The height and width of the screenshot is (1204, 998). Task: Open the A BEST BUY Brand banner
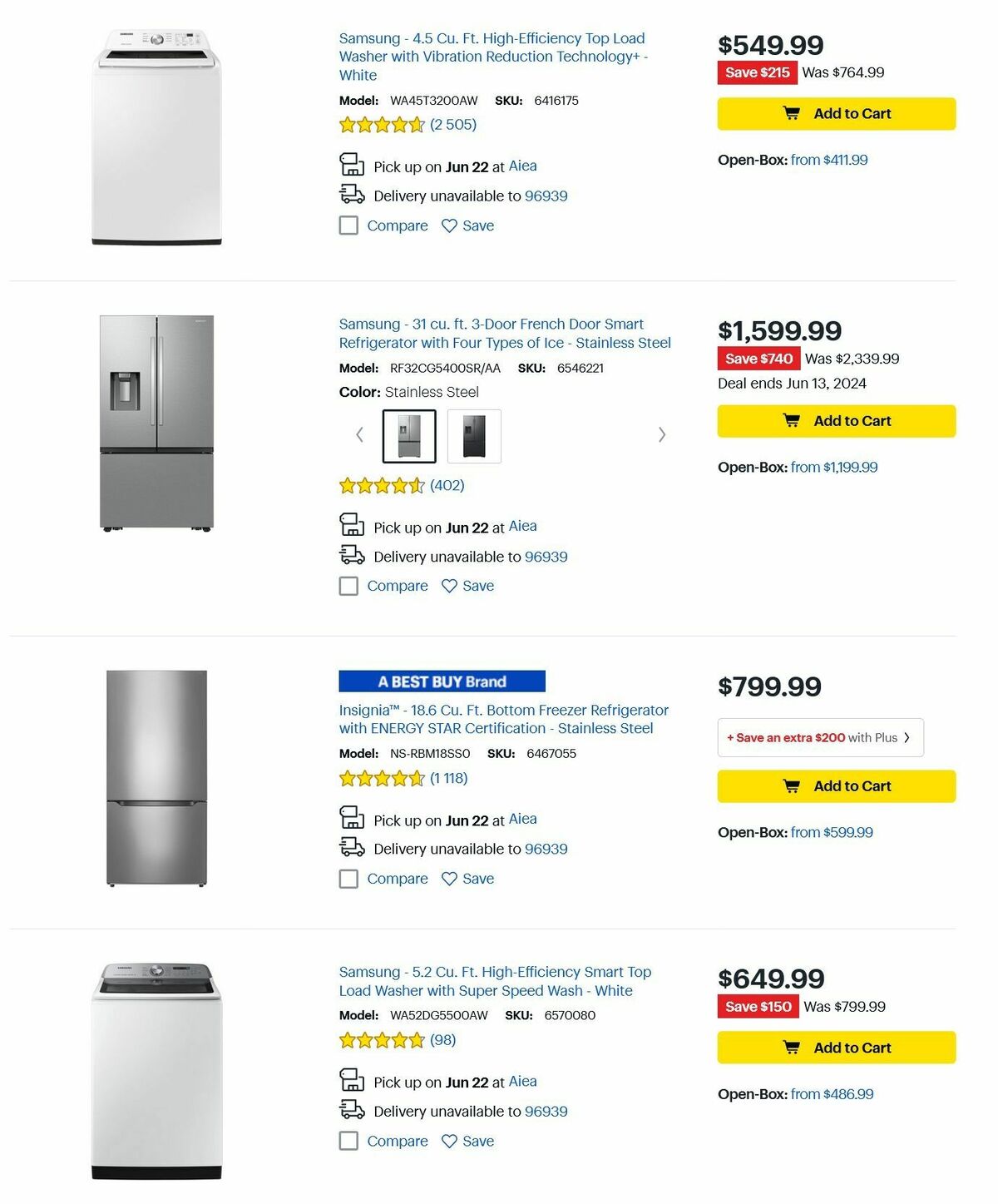[x=442, y=681]
